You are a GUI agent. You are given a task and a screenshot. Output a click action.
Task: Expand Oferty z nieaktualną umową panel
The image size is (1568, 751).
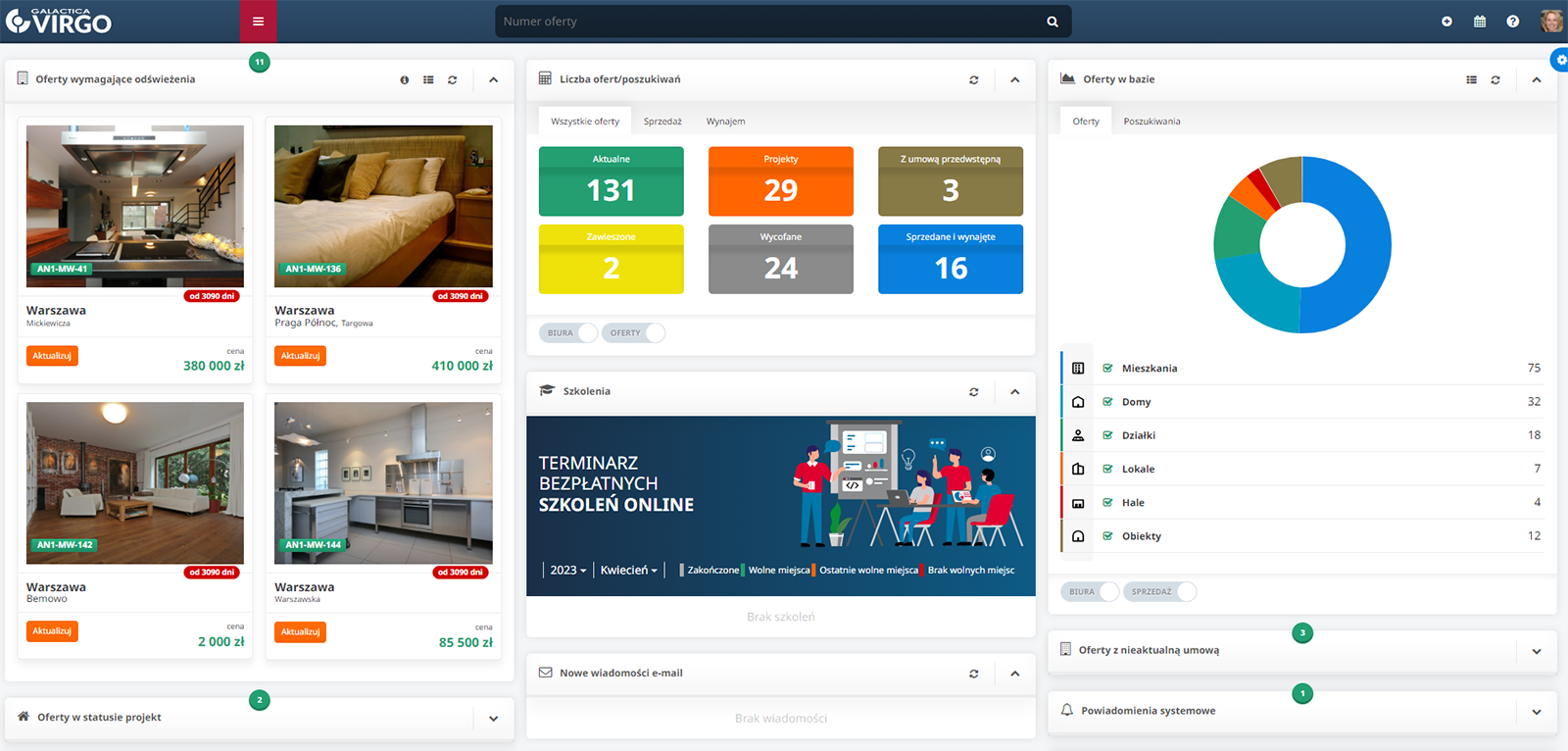[1536, 651]
